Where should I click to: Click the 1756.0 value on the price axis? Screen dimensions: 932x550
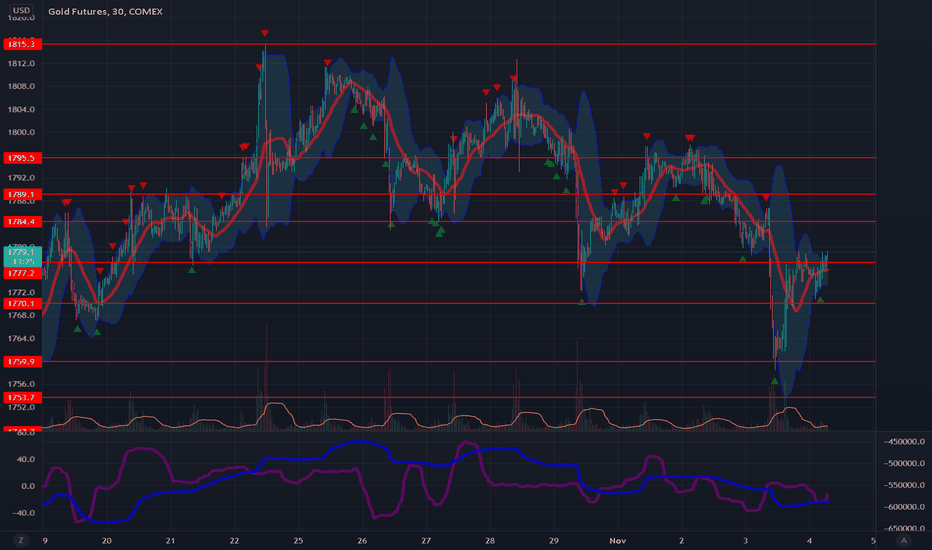click(x=21, y=384)
